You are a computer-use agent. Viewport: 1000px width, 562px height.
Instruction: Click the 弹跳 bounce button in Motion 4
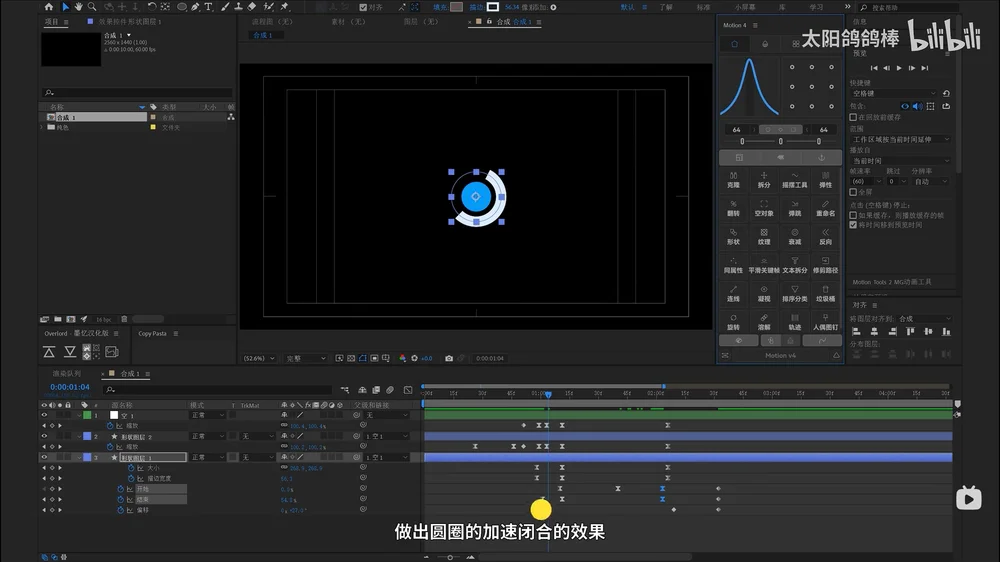pos(795,209)
